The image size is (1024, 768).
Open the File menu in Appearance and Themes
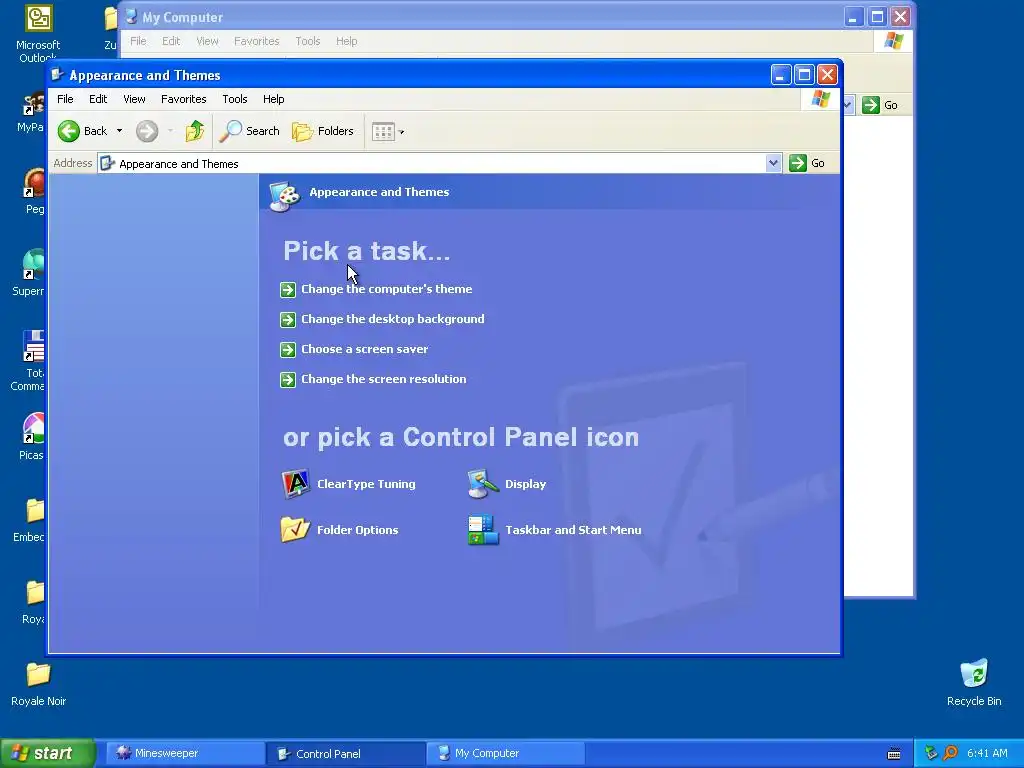click(65, 99)
